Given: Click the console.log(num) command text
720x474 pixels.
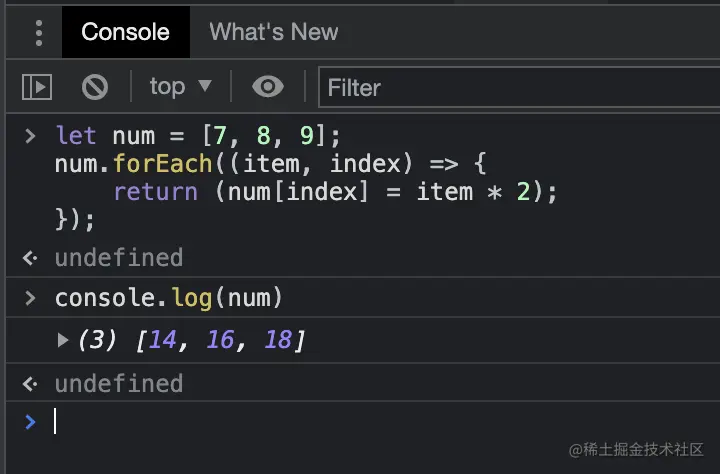Looking at the screenshot, I should click(169, 297).
